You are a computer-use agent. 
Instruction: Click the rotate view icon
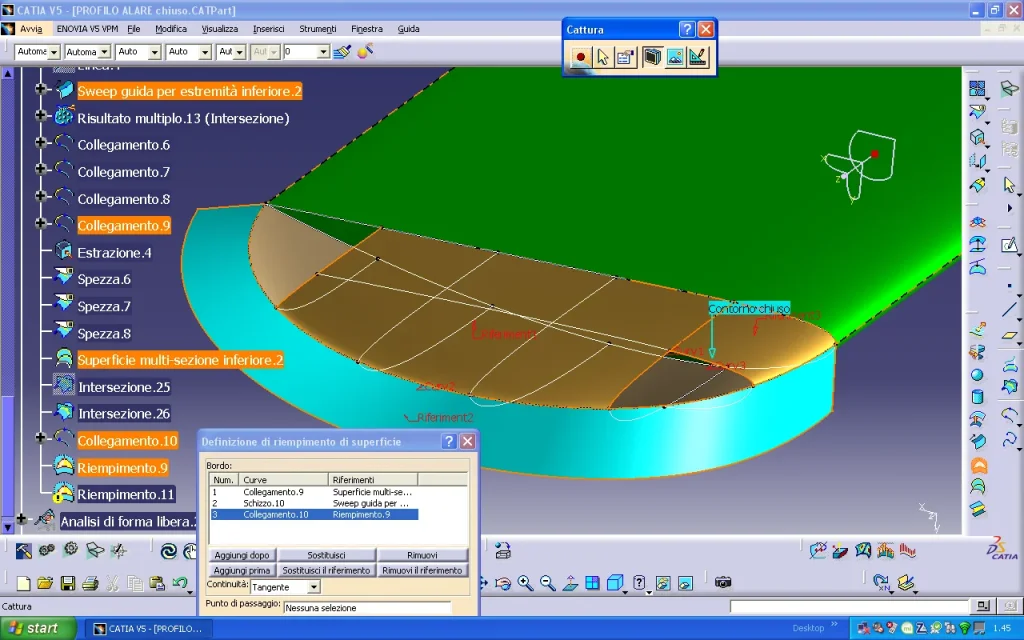[x=503, y=583]
